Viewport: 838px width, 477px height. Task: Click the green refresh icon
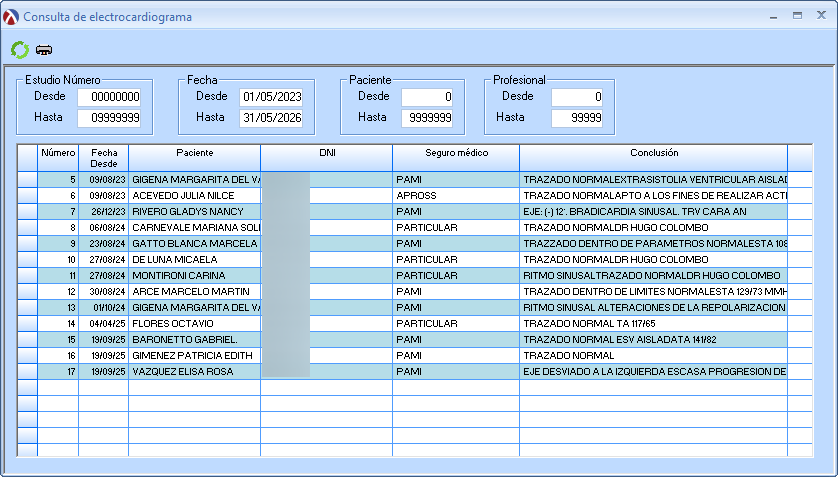tap(20, 50)
